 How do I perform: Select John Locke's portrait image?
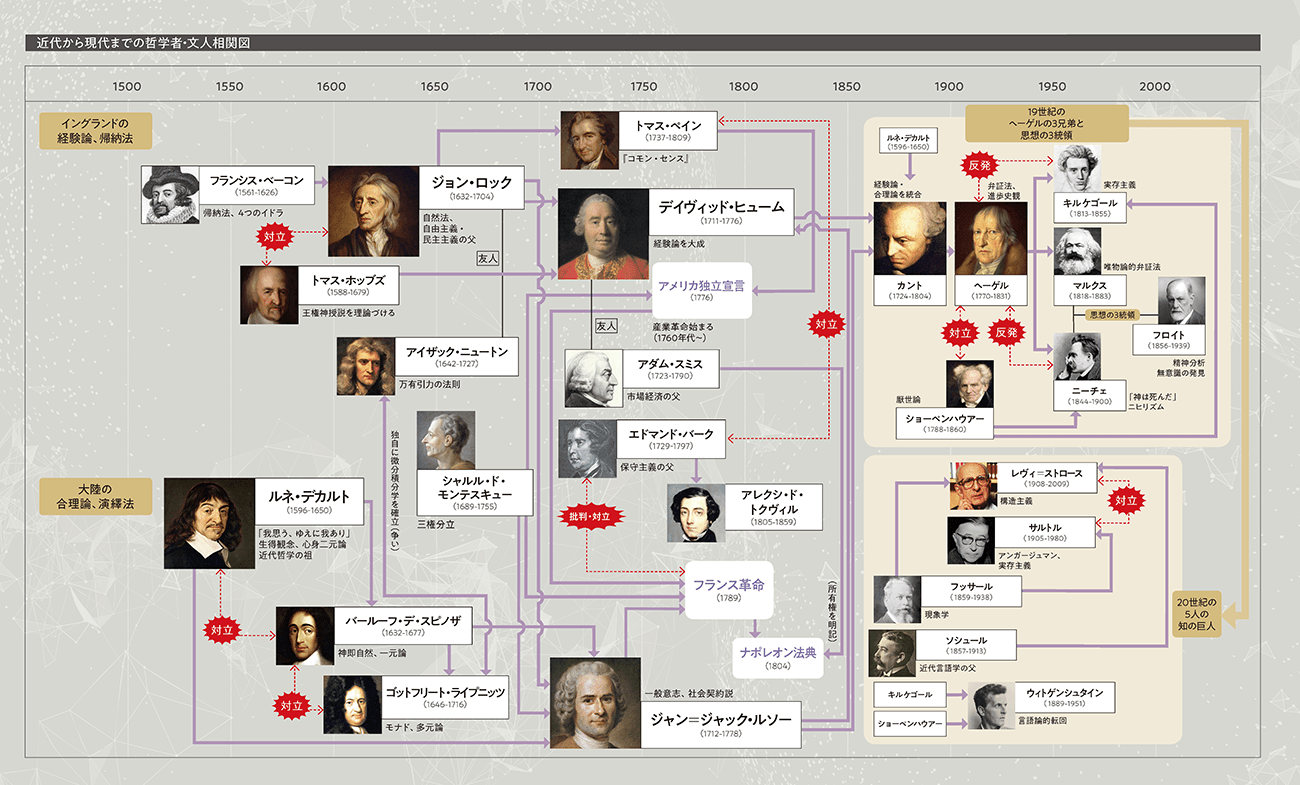372,212
